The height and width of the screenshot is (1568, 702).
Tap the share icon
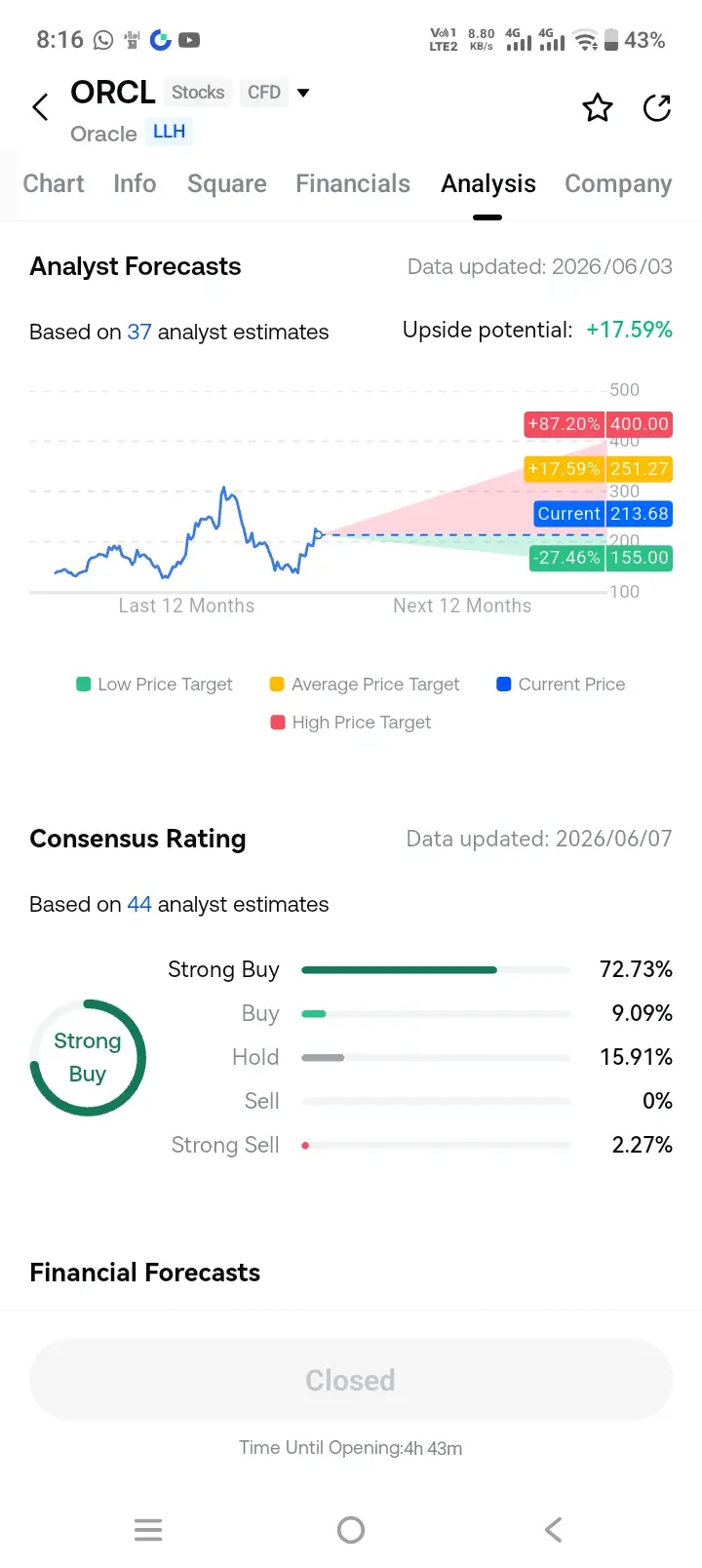[x=657, y=107]
